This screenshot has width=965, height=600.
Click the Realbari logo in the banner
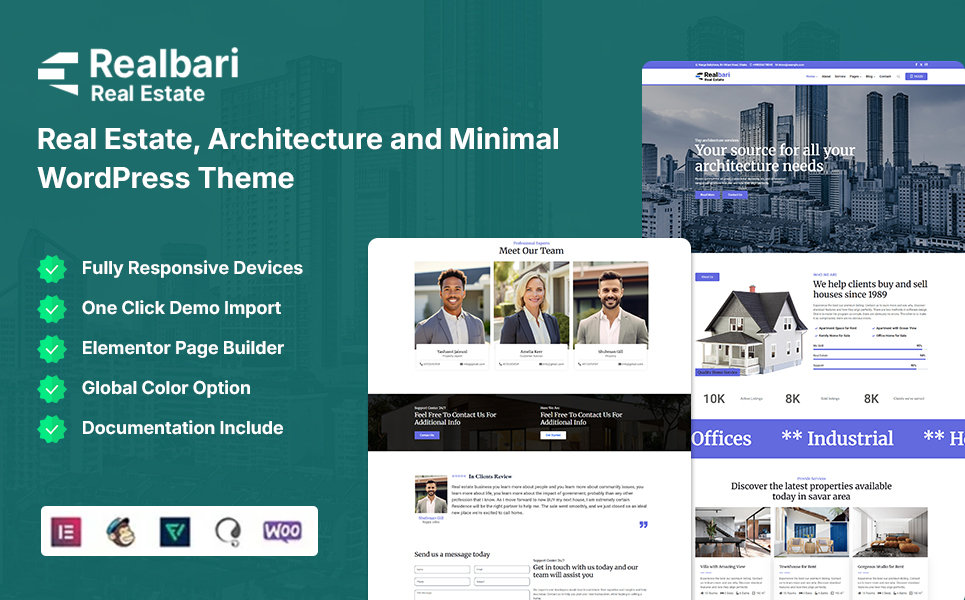(137, 75)
